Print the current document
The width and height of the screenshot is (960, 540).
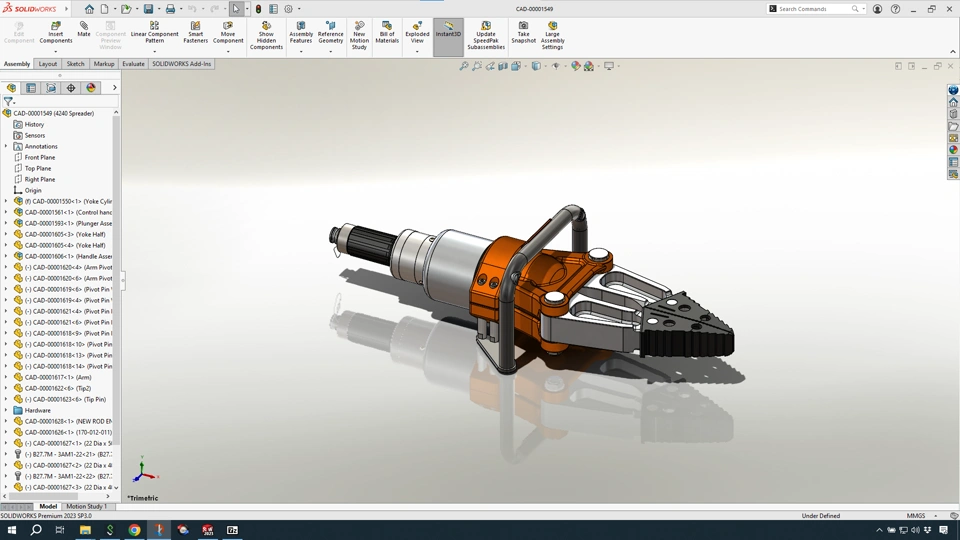click(x=170, y=9)
